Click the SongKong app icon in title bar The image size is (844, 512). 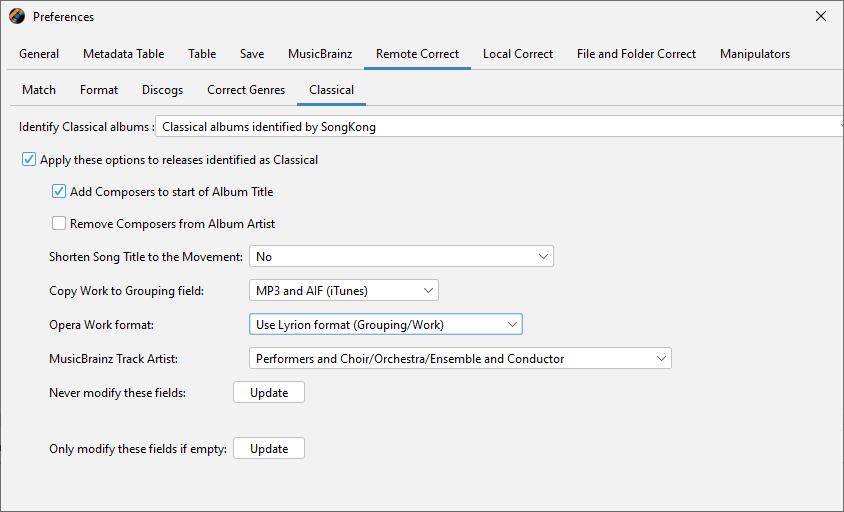tap(17, 16)
